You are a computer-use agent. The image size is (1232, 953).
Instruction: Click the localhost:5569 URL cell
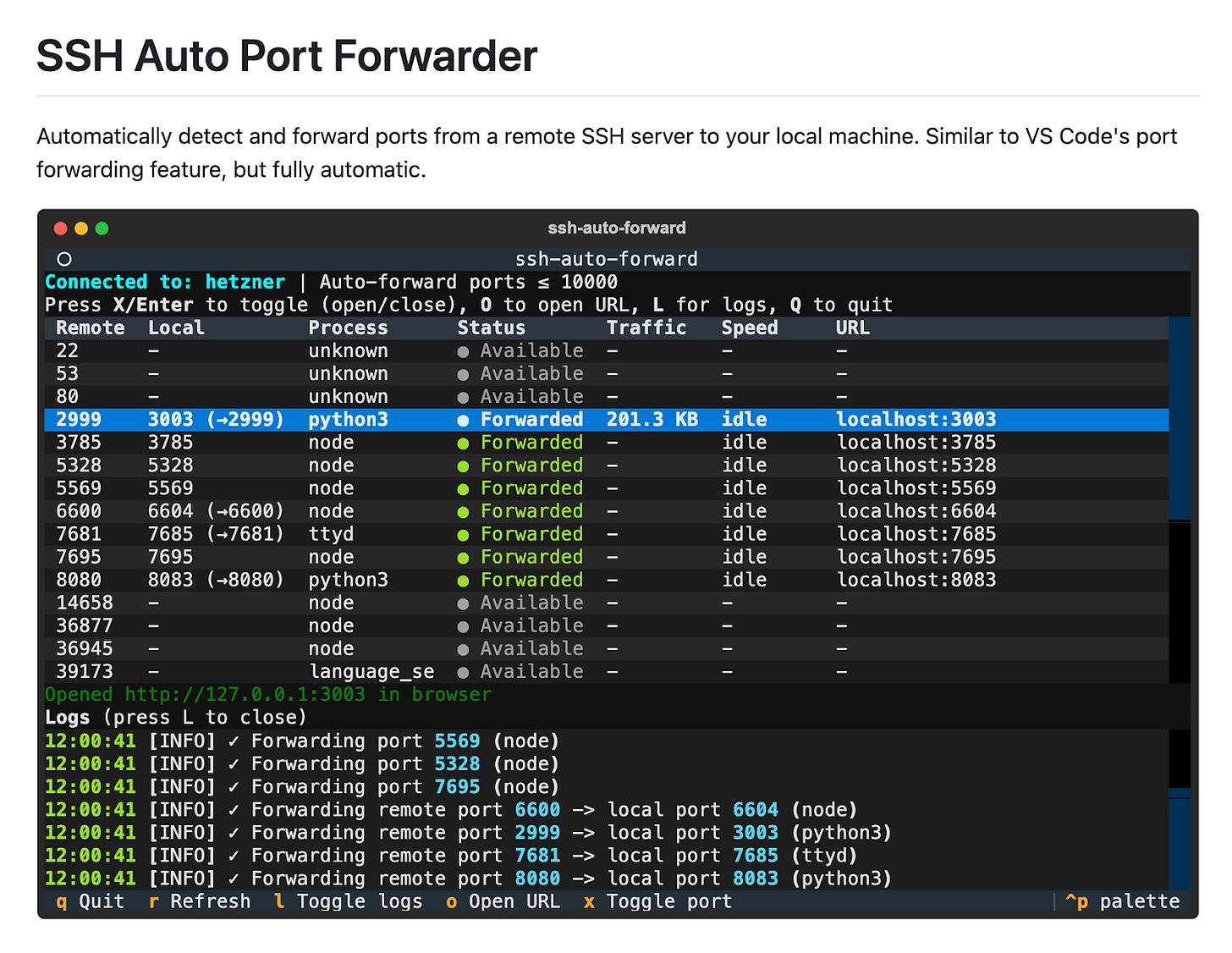tap(916, 488)
